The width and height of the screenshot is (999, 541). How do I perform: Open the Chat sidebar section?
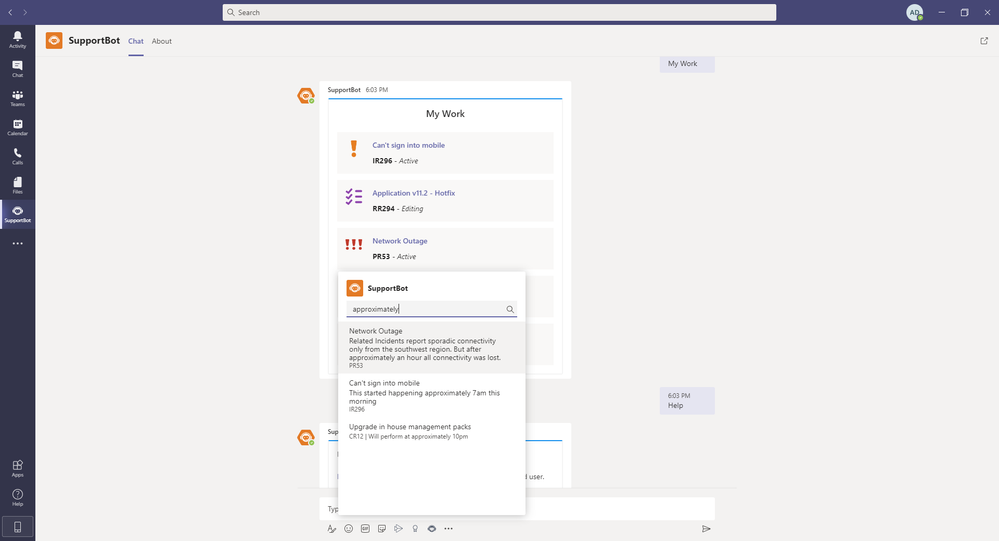pos(17,69)
